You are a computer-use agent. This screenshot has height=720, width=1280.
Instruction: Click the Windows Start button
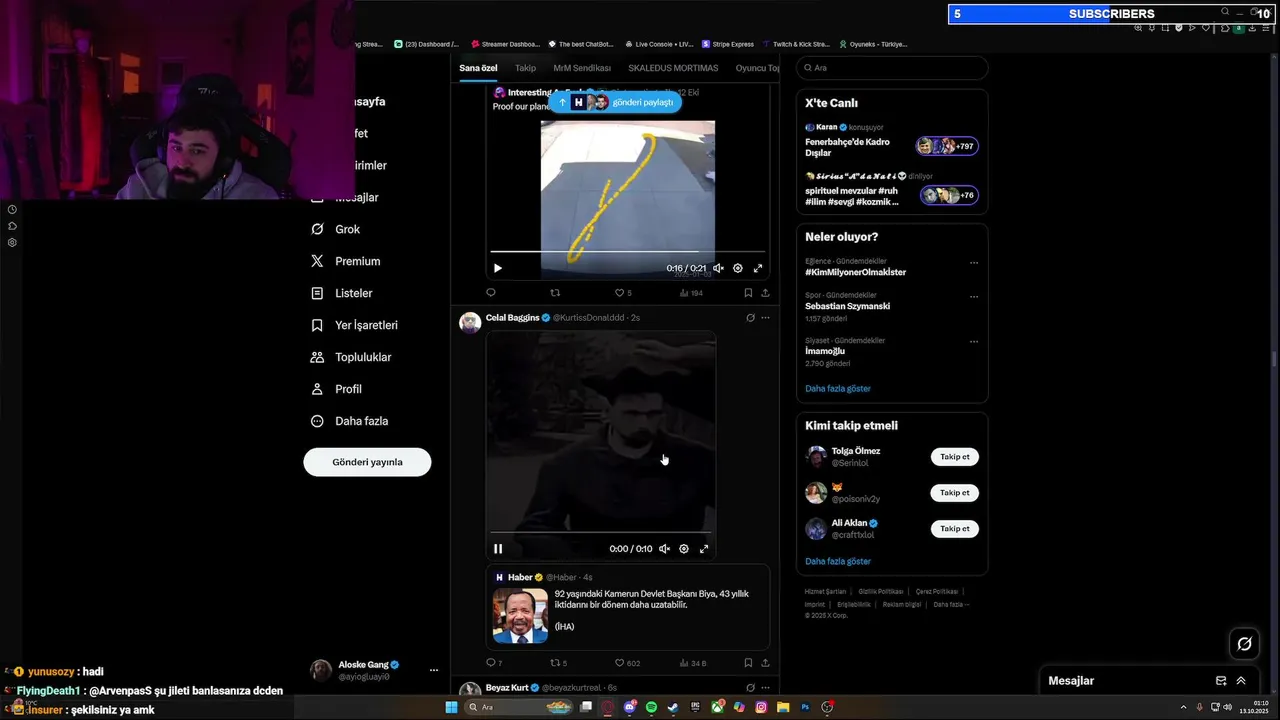[x=451, y=707]
